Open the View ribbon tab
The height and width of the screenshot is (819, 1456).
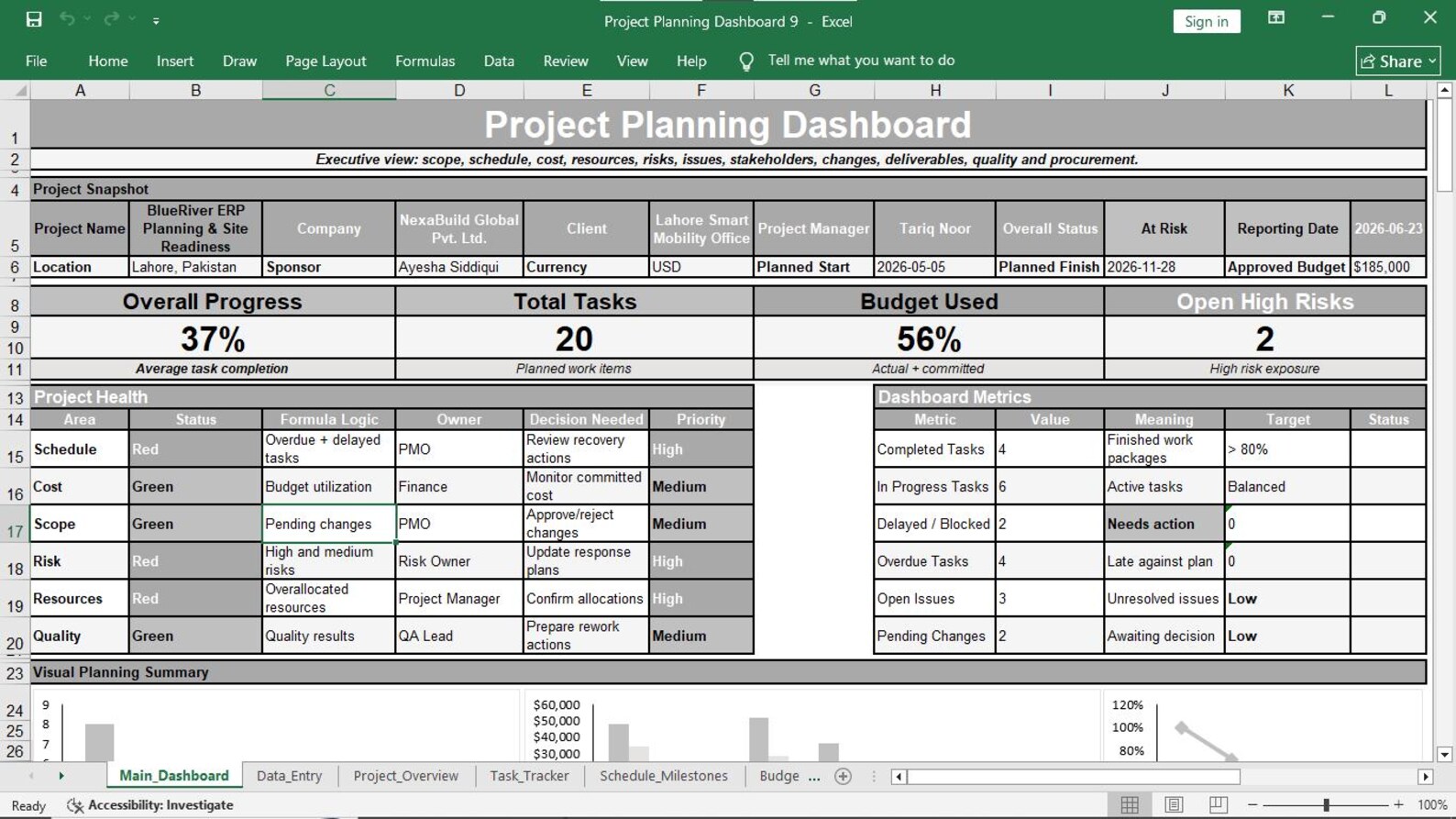click(632, 61)
